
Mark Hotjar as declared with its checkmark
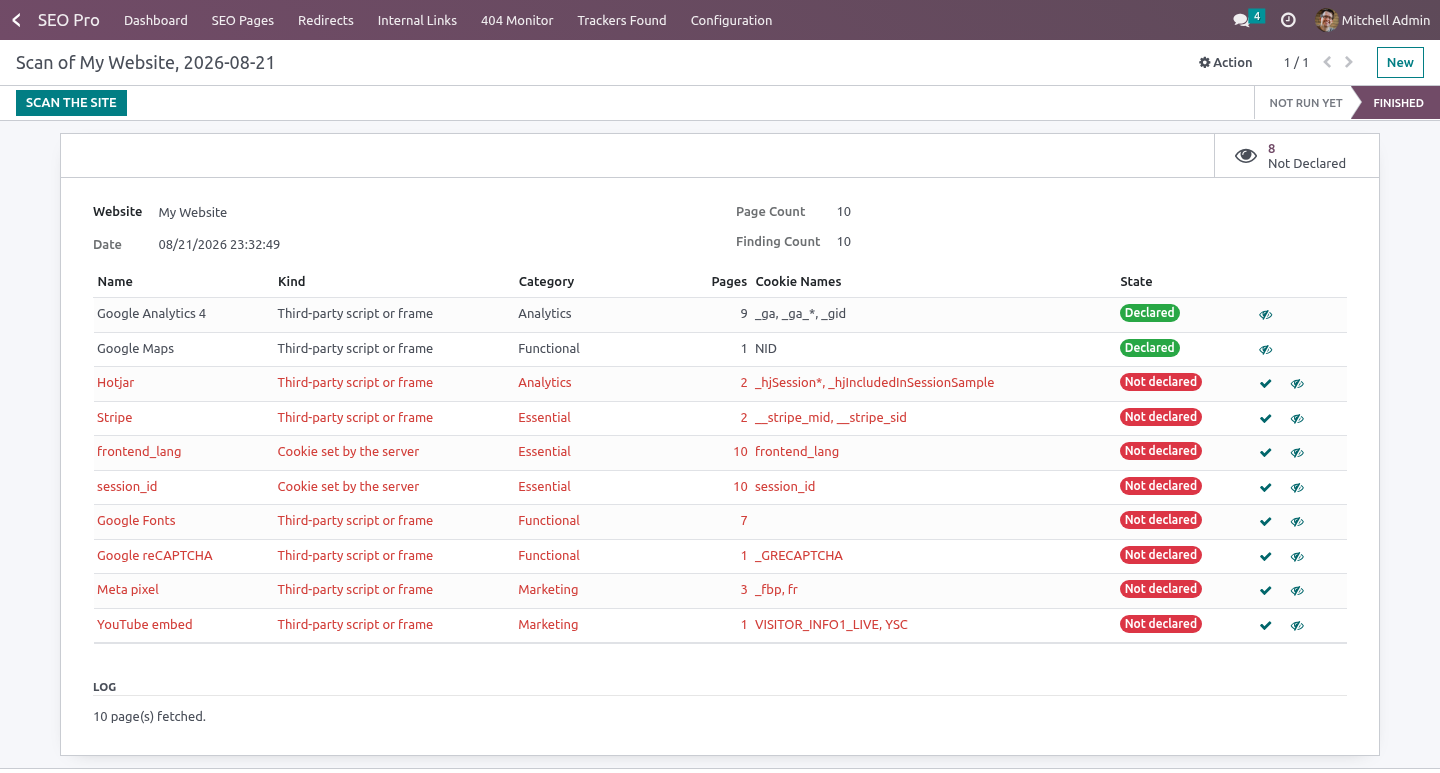click(1266, 384)
